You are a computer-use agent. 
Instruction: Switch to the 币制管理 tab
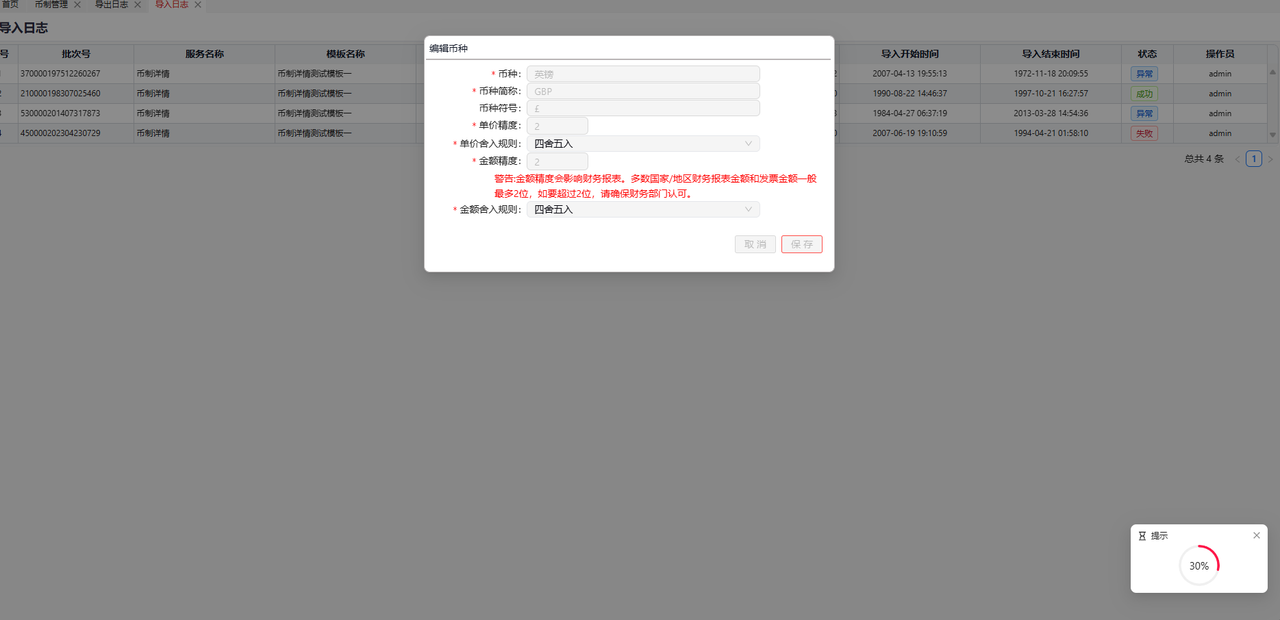(51, 5)
